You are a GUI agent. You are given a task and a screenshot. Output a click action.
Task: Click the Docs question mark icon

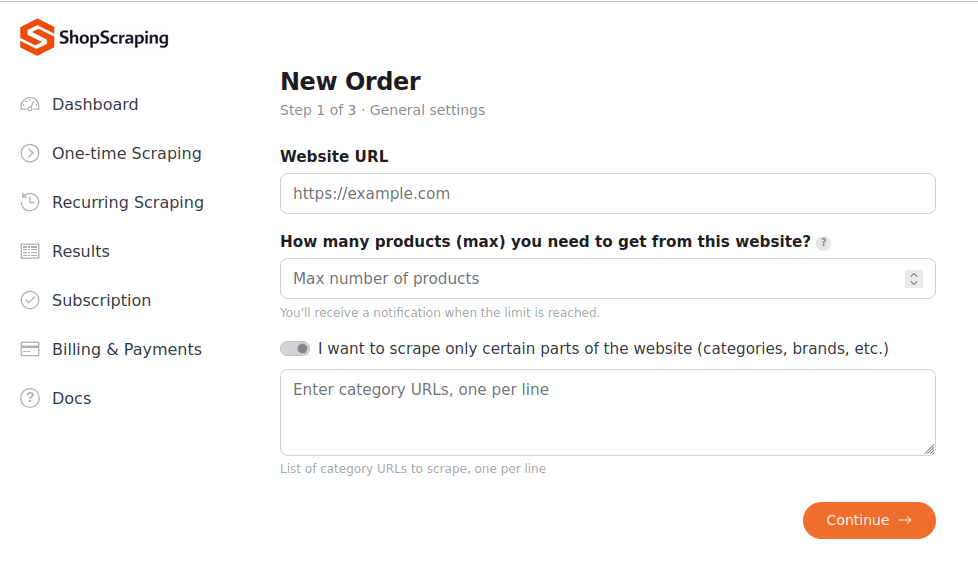click(30, 398)
